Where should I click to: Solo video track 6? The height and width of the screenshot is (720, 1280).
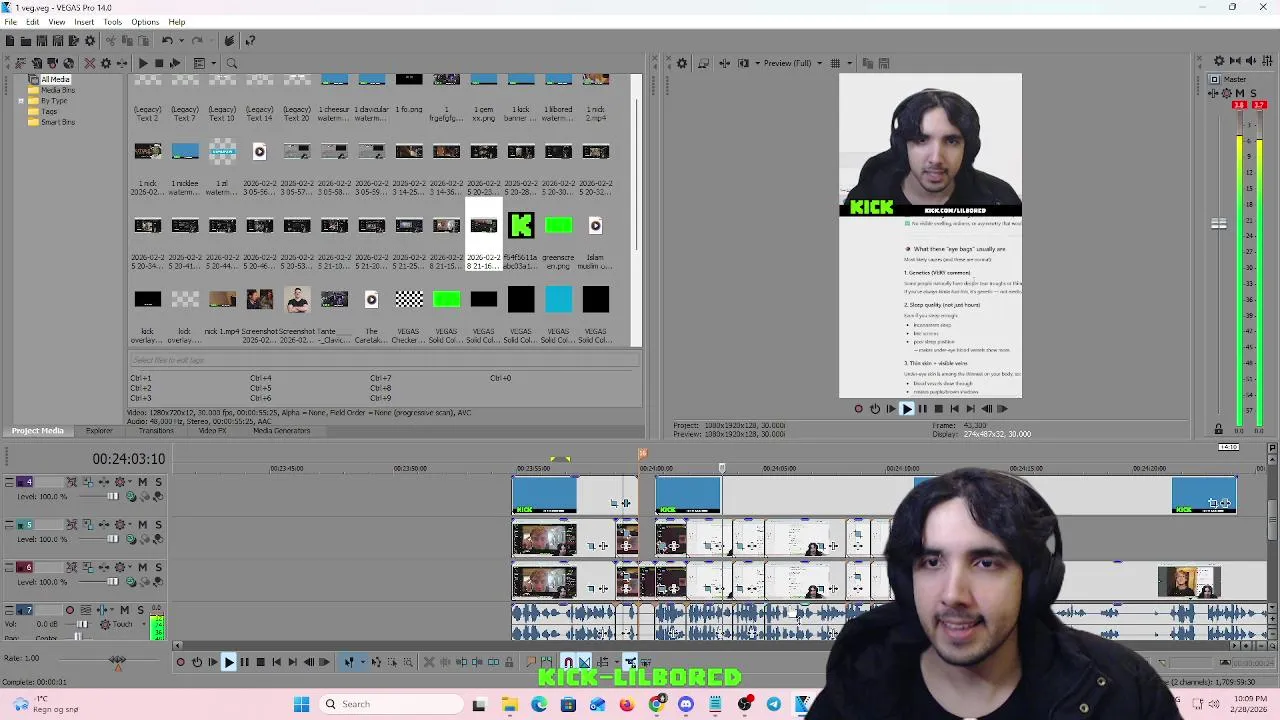158,567
